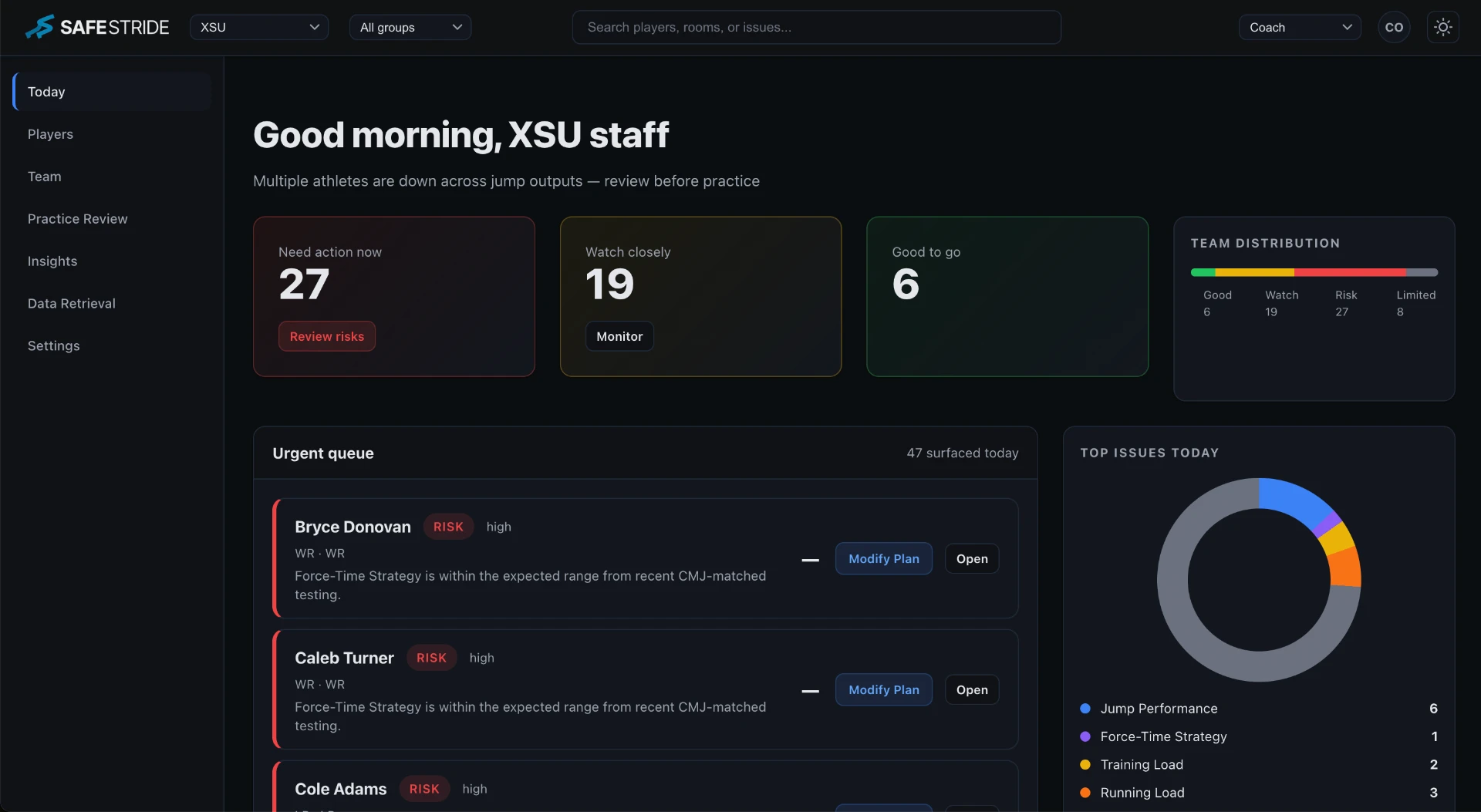Open the CO user avatar menu
The image size is (1481, 812).
tap(1394, 27)
